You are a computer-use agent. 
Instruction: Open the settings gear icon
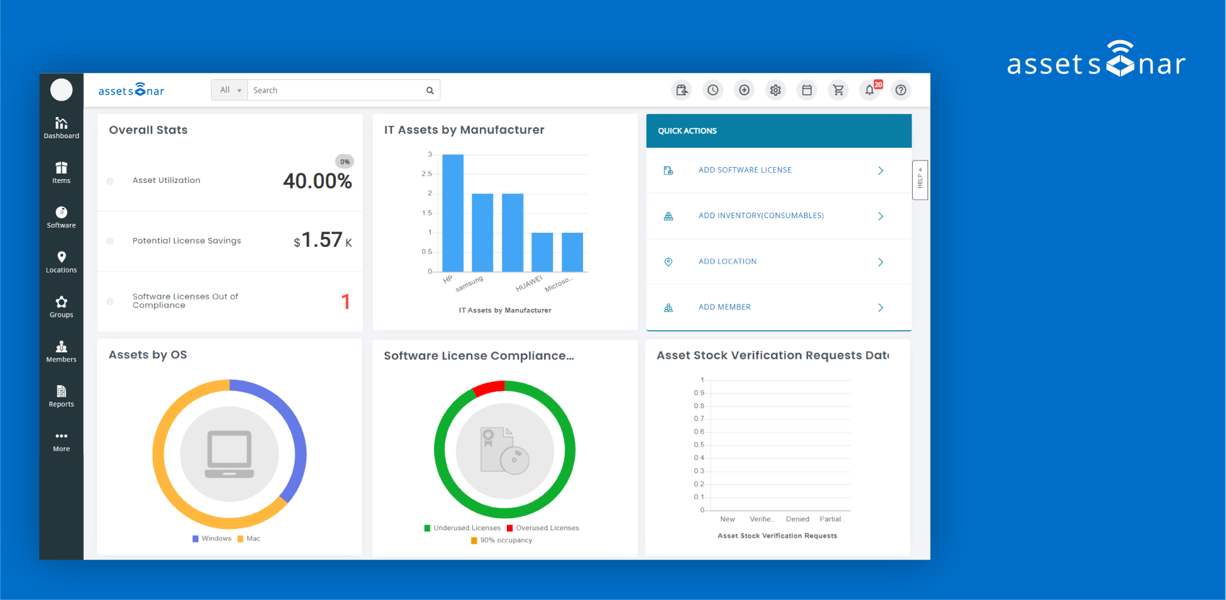coord(775,90)
